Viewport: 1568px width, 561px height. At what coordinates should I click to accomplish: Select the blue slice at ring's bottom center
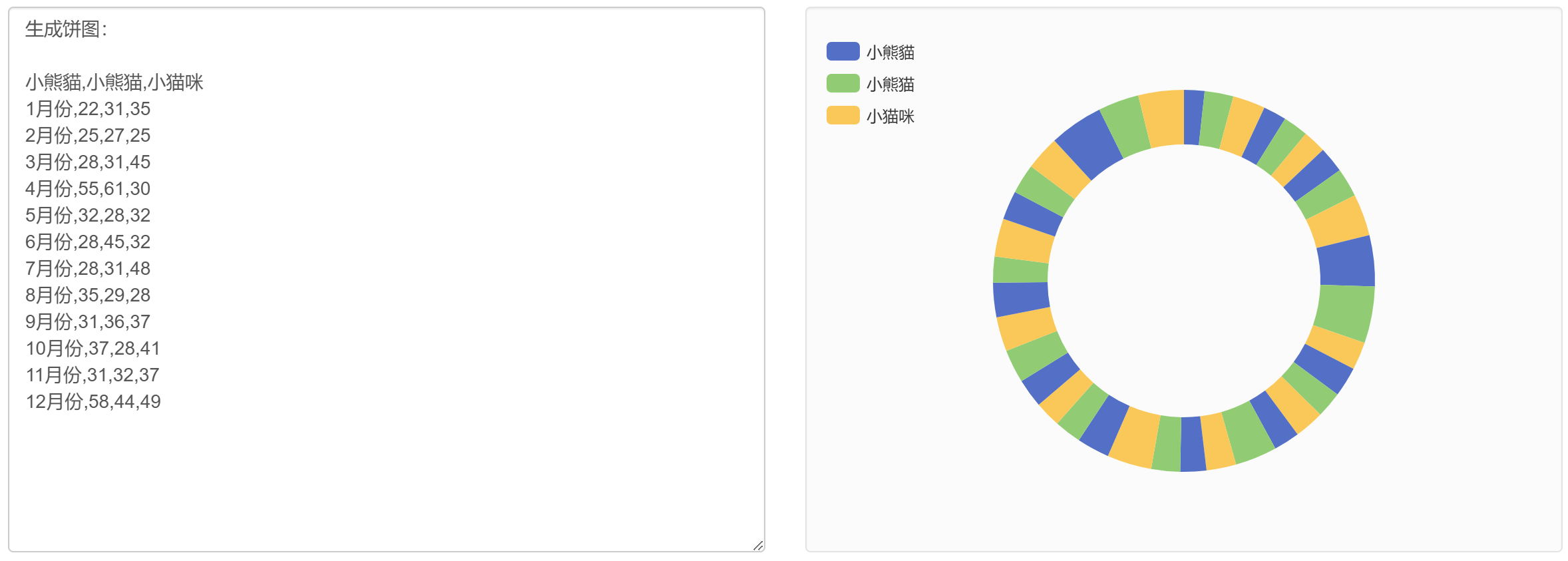(x=1193, y=445)
